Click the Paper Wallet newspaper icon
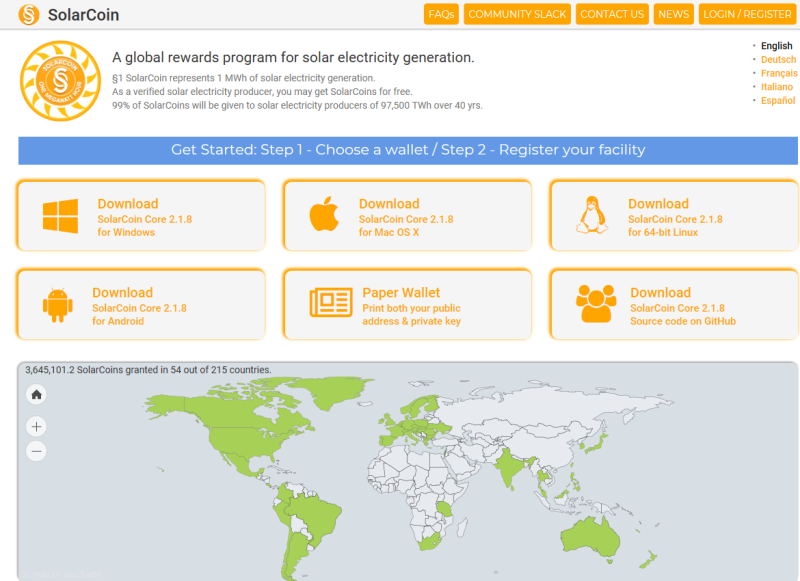Image resolution: width=800 pixels, height=581 pixels. 331,302
